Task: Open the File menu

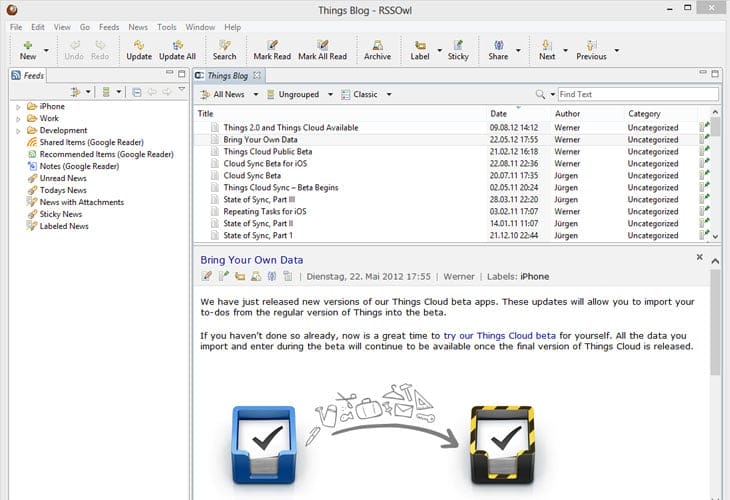Action: 16,27
